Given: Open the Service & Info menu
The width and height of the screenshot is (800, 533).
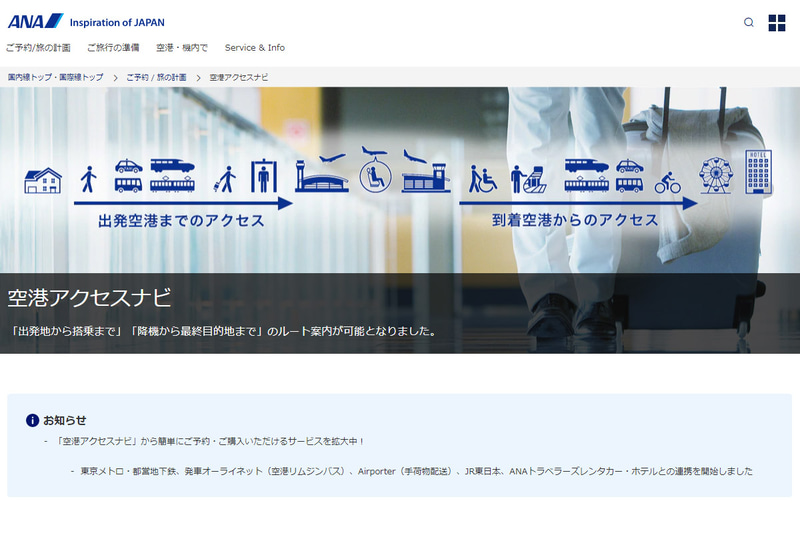Looking at the screenshot, I should coord(255,47).
